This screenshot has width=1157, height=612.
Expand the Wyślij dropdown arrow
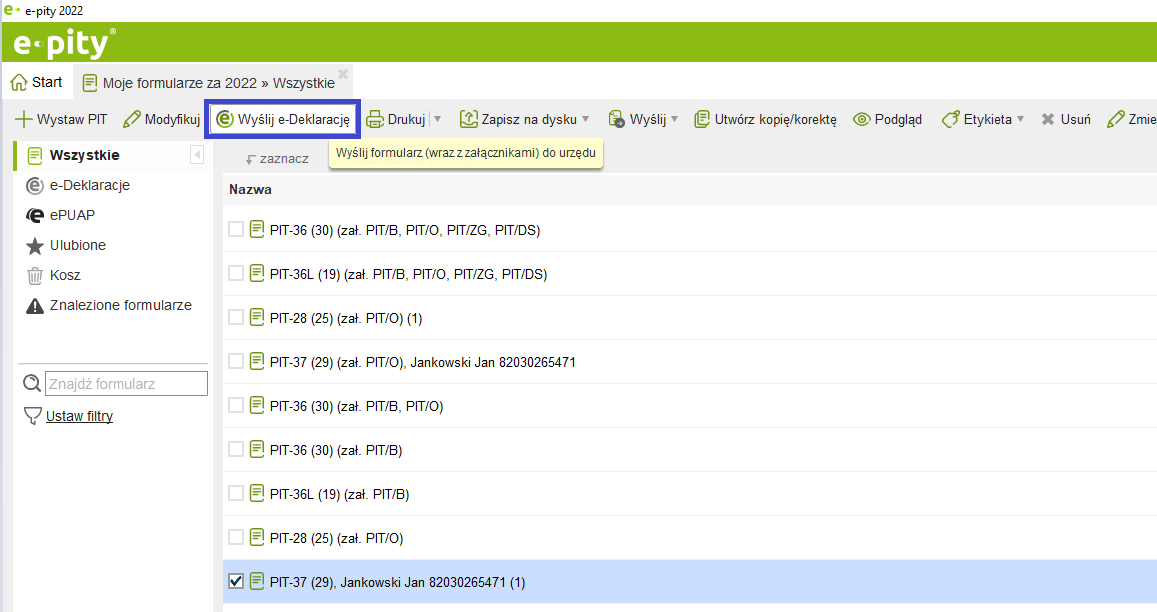coord(675,119)
